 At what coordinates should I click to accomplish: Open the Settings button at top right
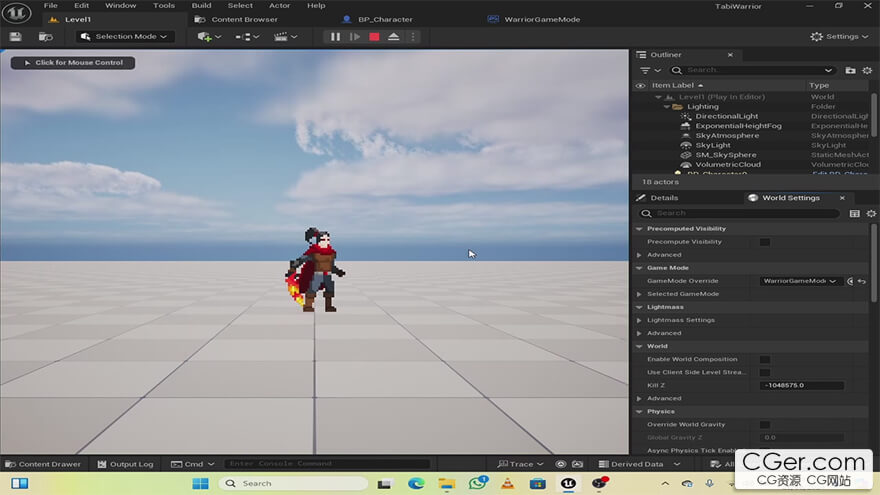tap(839, 36)
